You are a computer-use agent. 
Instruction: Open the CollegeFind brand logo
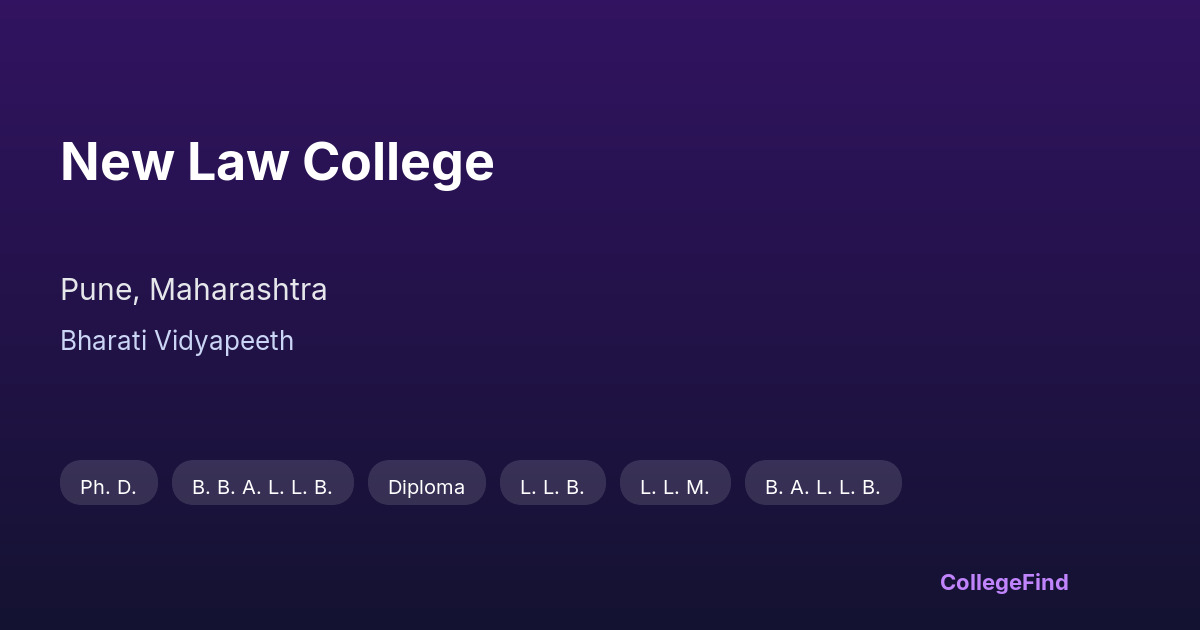click(1004, 582)
